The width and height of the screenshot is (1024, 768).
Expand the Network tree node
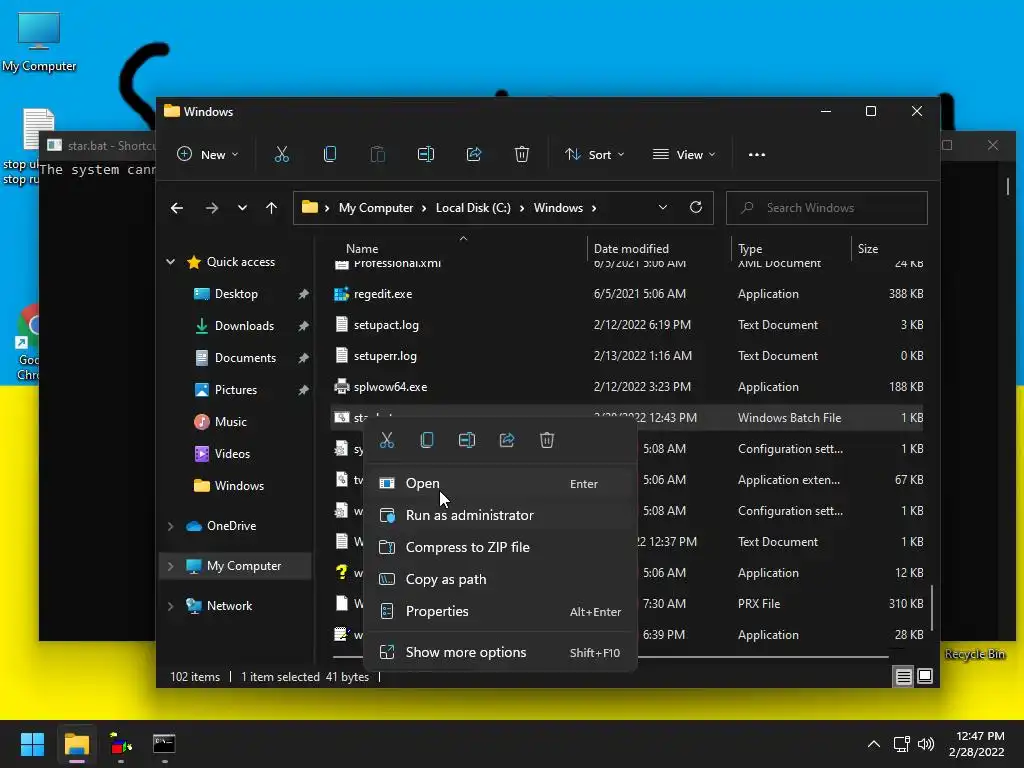[170, 606]
